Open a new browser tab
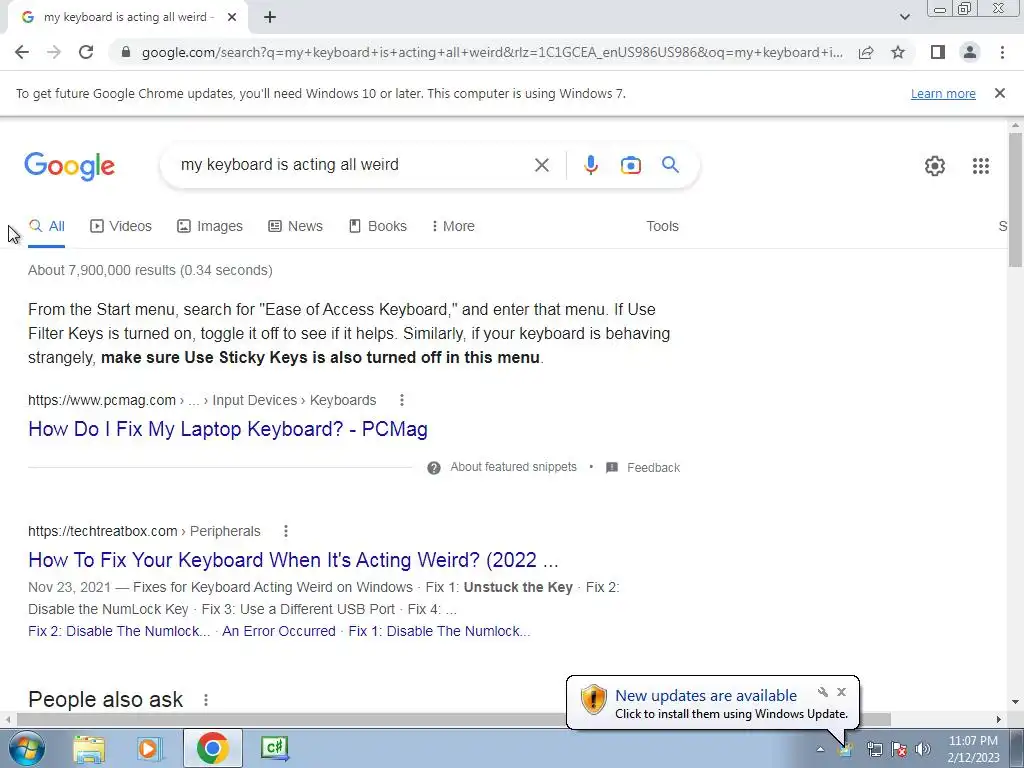1024x768 pixels. coord(270,18)
